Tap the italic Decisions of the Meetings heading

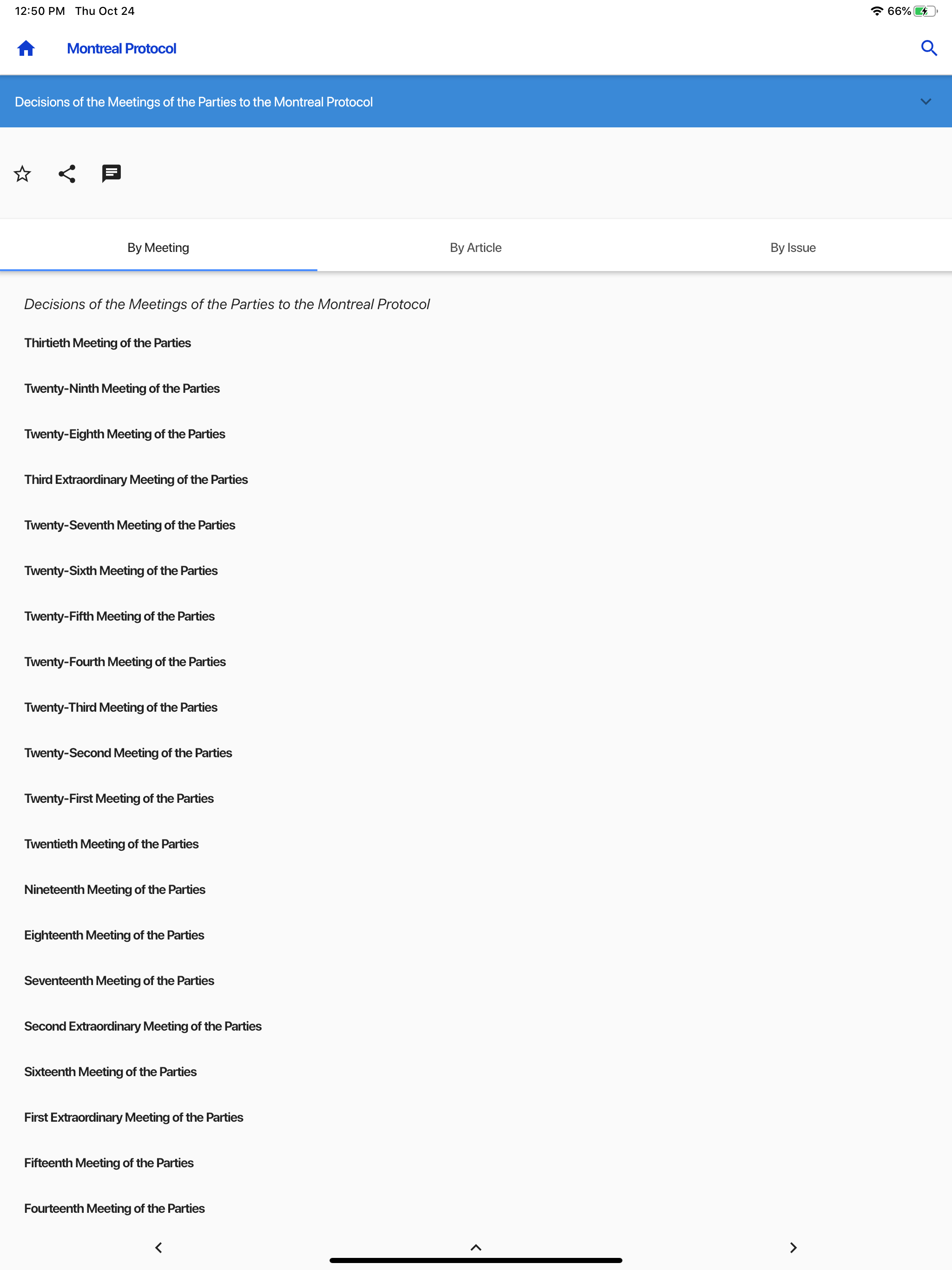click(227, 304)
